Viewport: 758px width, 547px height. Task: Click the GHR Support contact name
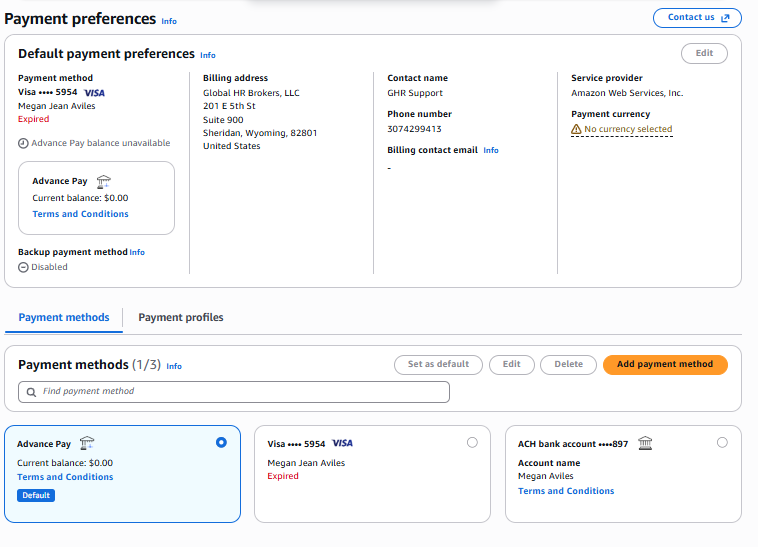(x=415, y=93)
